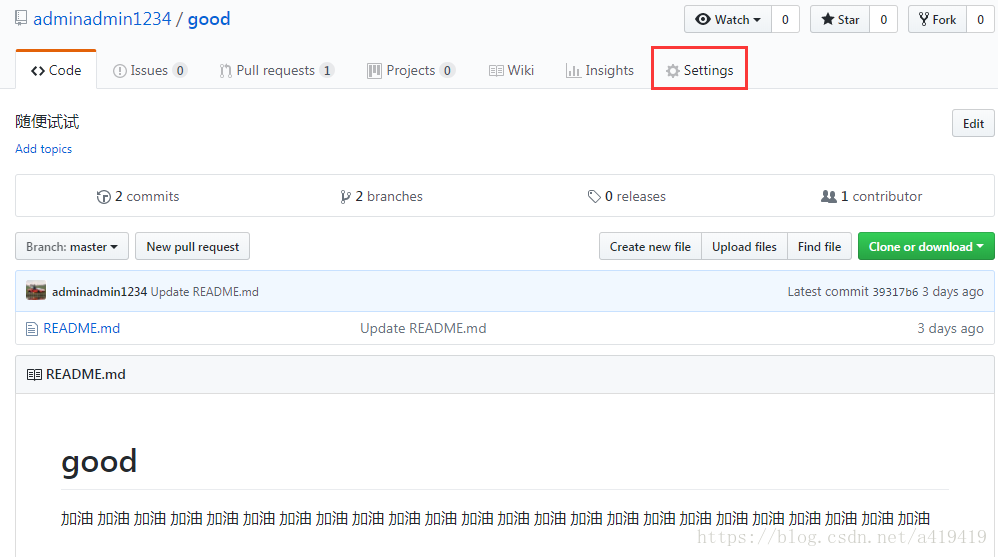Open the Issues tab

[x=150, y=70]
